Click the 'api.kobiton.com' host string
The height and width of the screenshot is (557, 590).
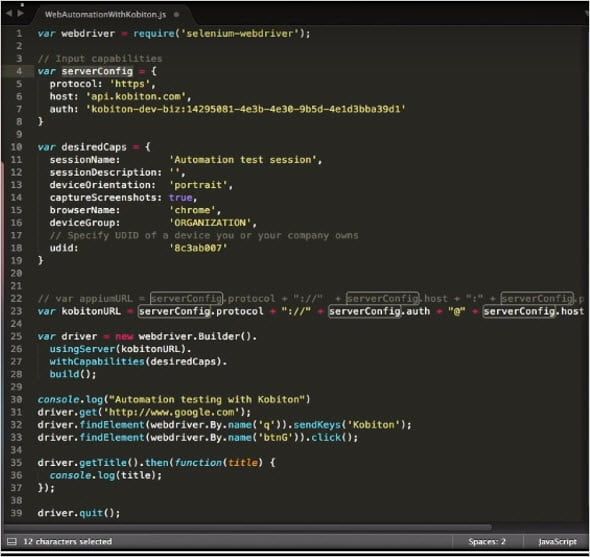click(136, 96)
